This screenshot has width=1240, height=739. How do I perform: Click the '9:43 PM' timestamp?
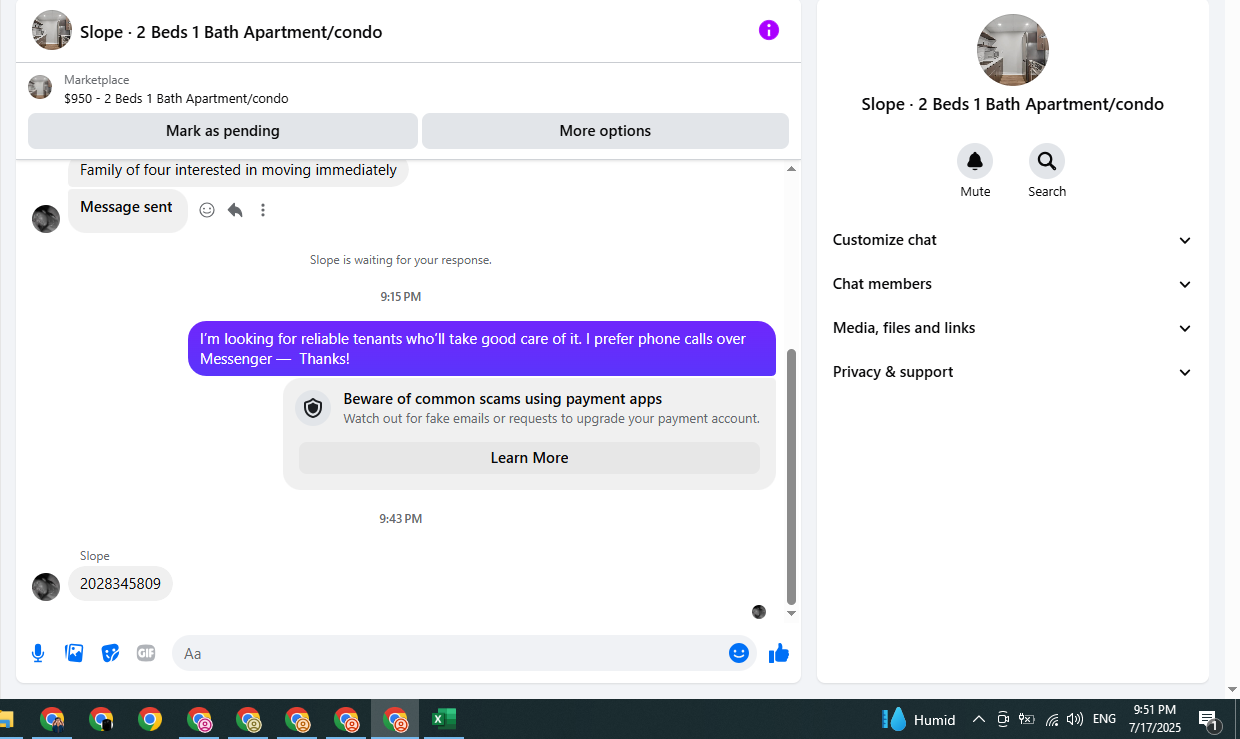pyautogui.click(x=401, y=519)
